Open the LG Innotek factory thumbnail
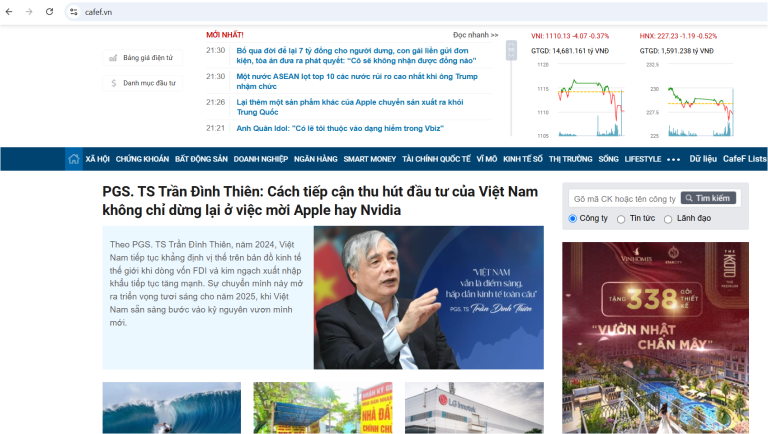 [x=474, y=408]
